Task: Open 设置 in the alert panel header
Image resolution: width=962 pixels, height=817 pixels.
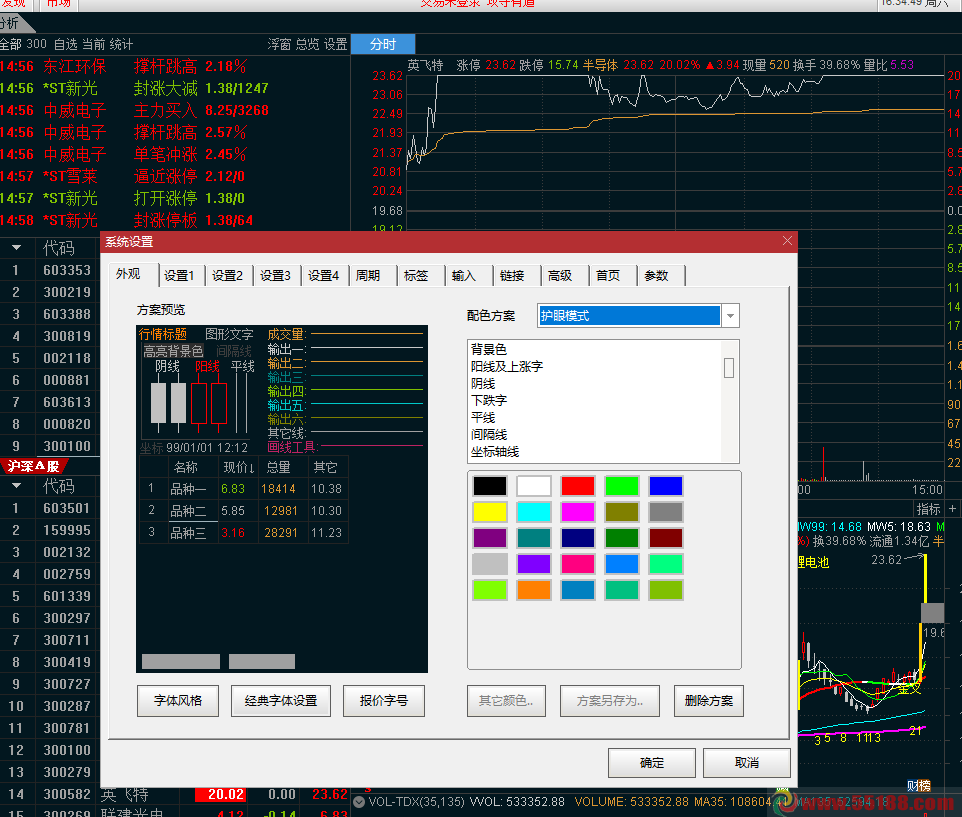Action: (336, 44)
